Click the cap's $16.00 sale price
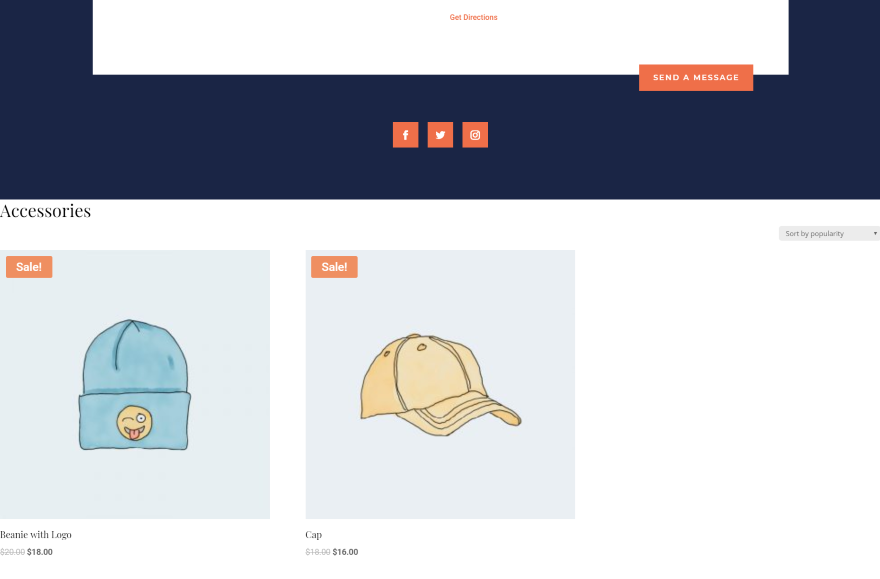The height and width of the screenshot is (579, 880). tap(345, 552)
